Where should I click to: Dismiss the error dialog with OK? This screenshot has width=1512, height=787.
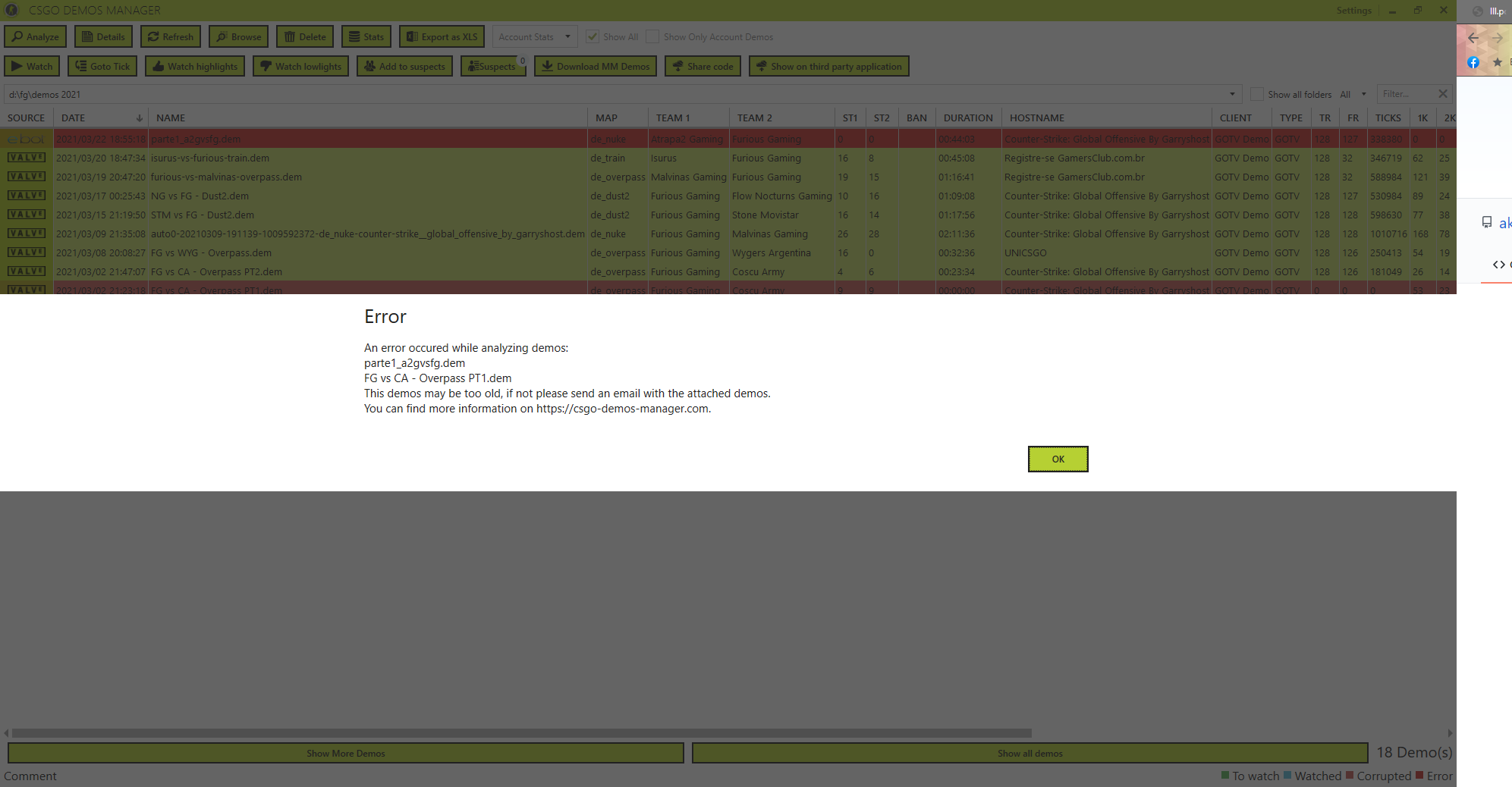click(x=1058, y=459)
